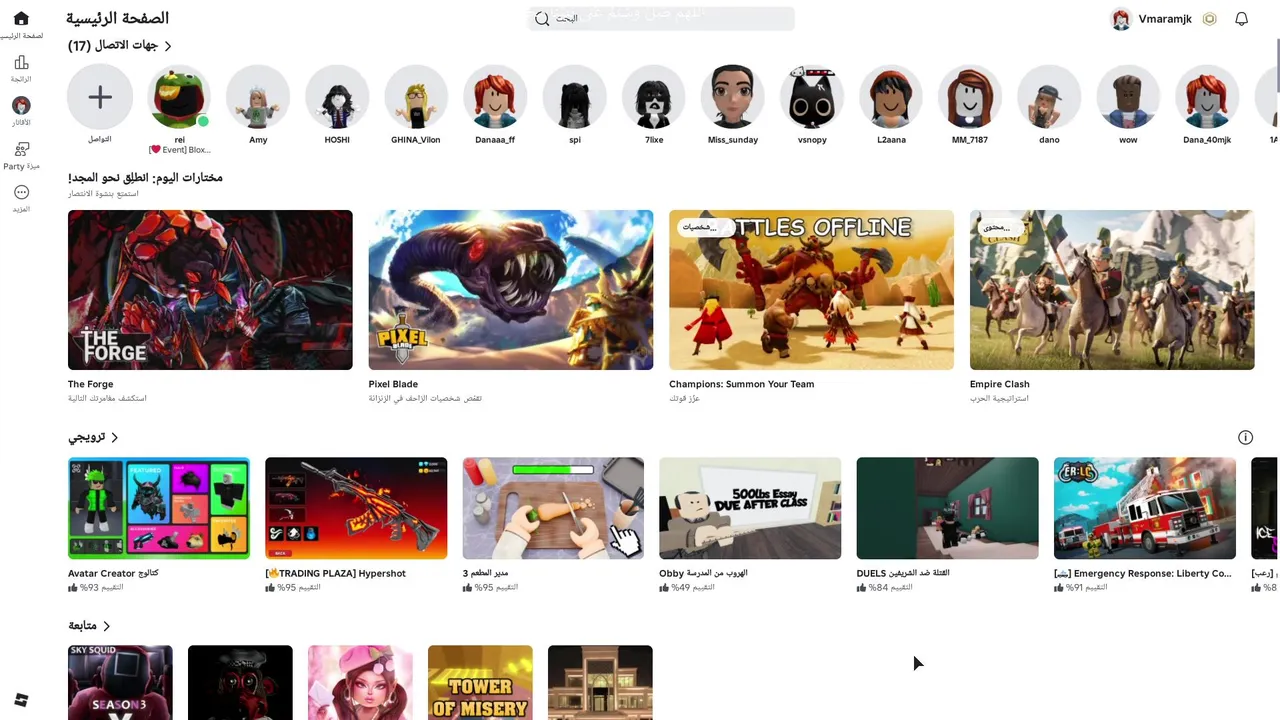Open the More (المزيد) sidebar menu
Image resolution: width=1280 pixels, height=720 pixels.
click(x=21, y=192)
